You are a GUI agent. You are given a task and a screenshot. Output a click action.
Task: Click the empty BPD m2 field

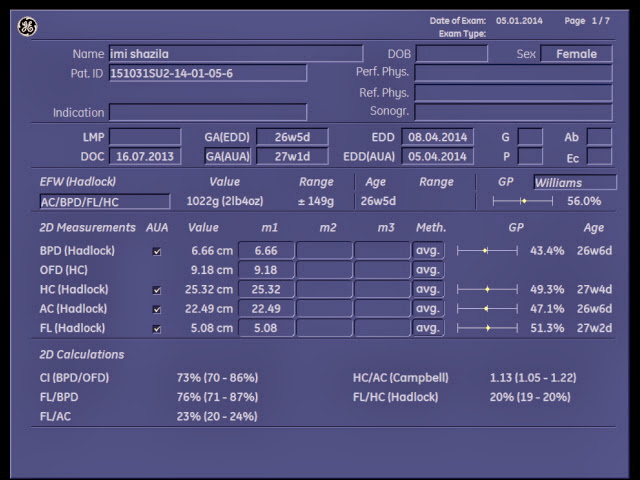(324, 250)
